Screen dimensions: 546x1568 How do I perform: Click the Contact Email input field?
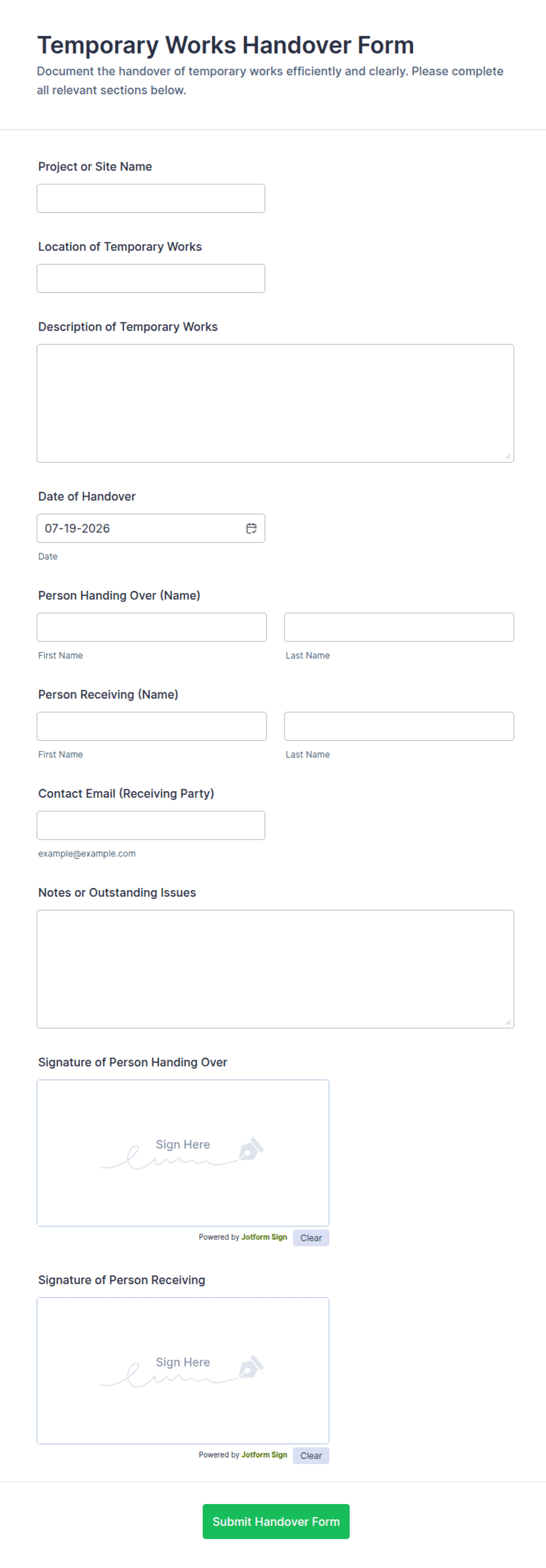point(151,825)
